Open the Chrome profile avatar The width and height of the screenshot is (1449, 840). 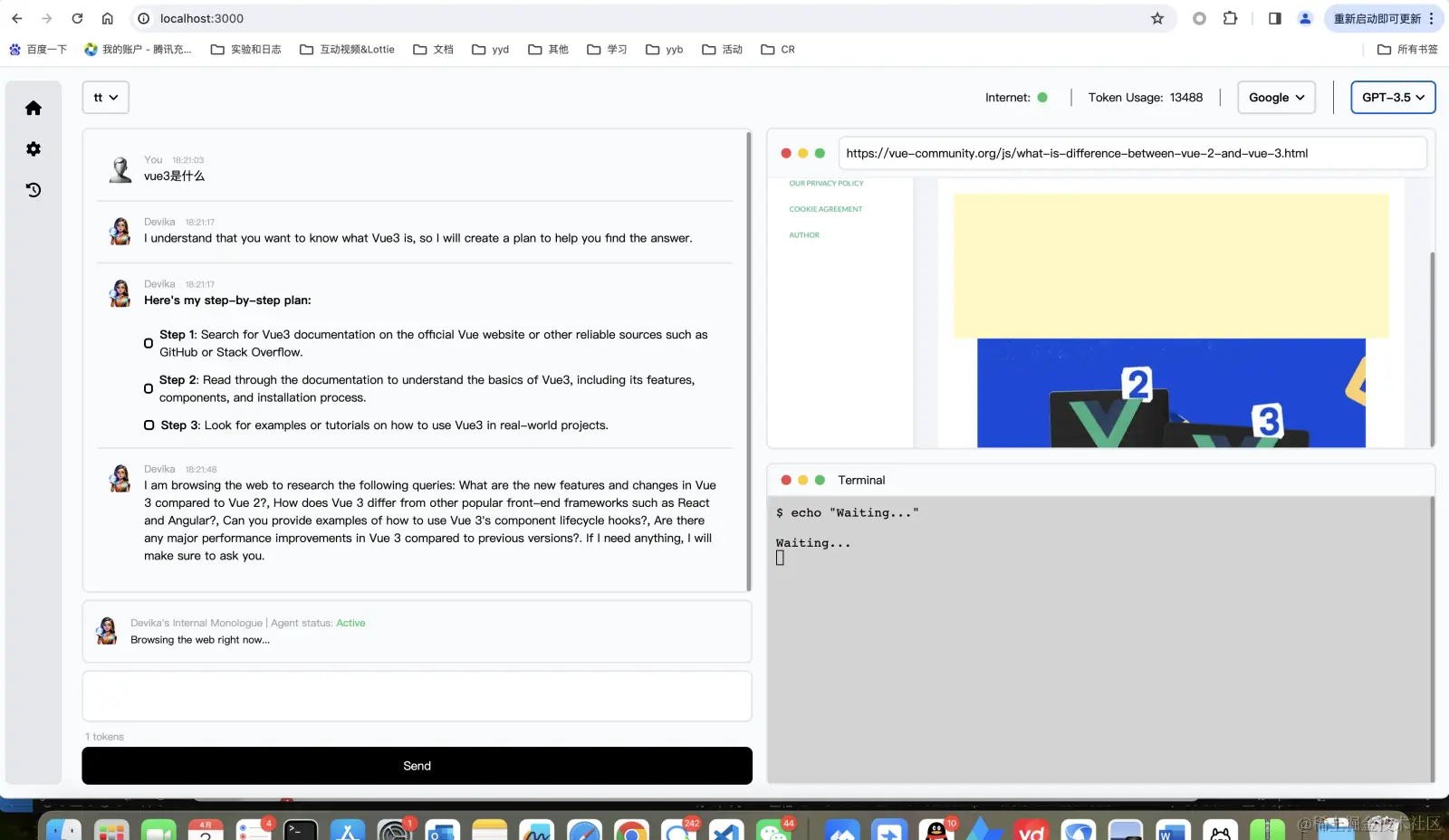(1305, 18)
